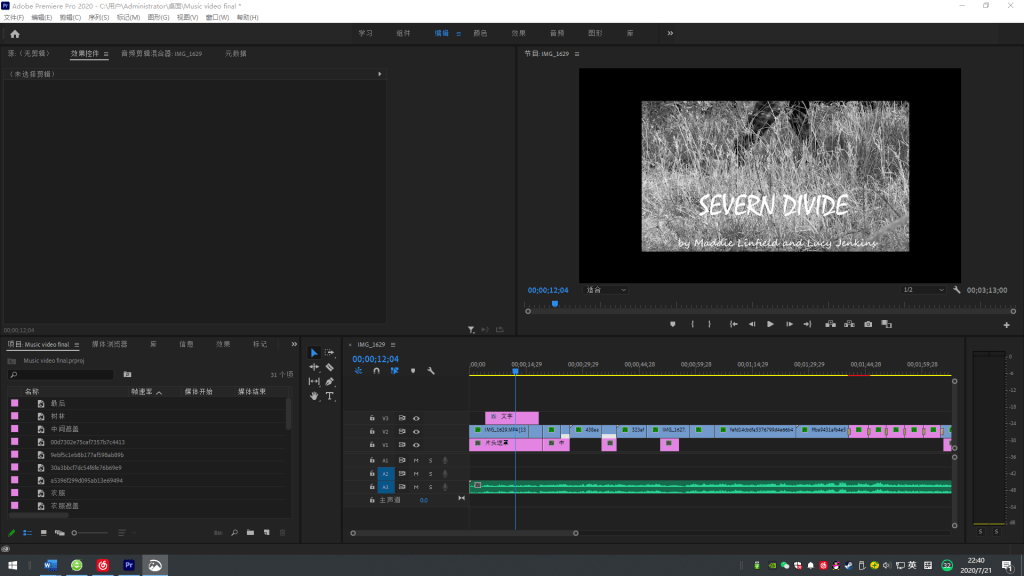Open timeline display settings wrench
1024x576 pixels.
(431, 371)
